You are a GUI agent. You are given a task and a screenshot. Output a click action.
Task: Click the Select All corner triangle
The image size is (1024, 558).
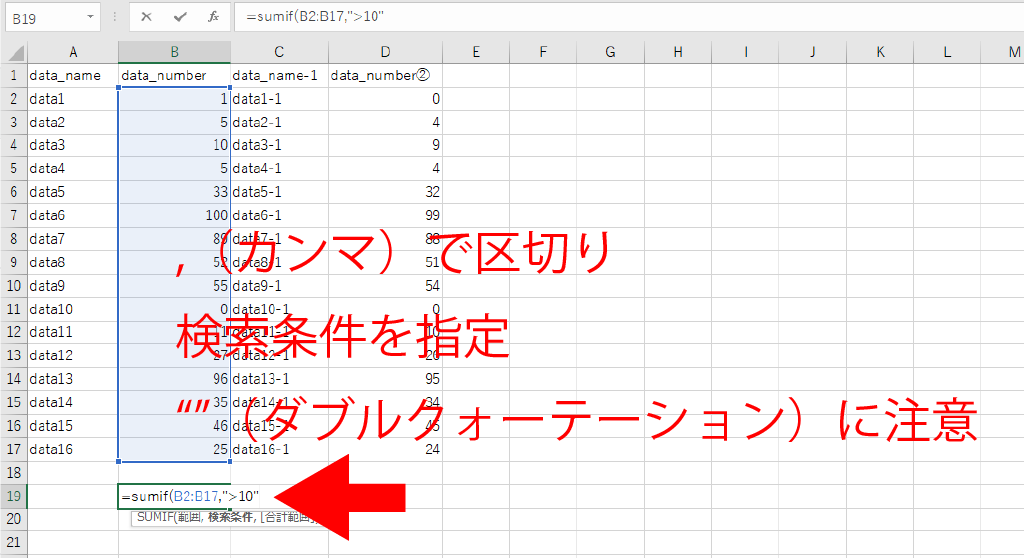(14, 52)
